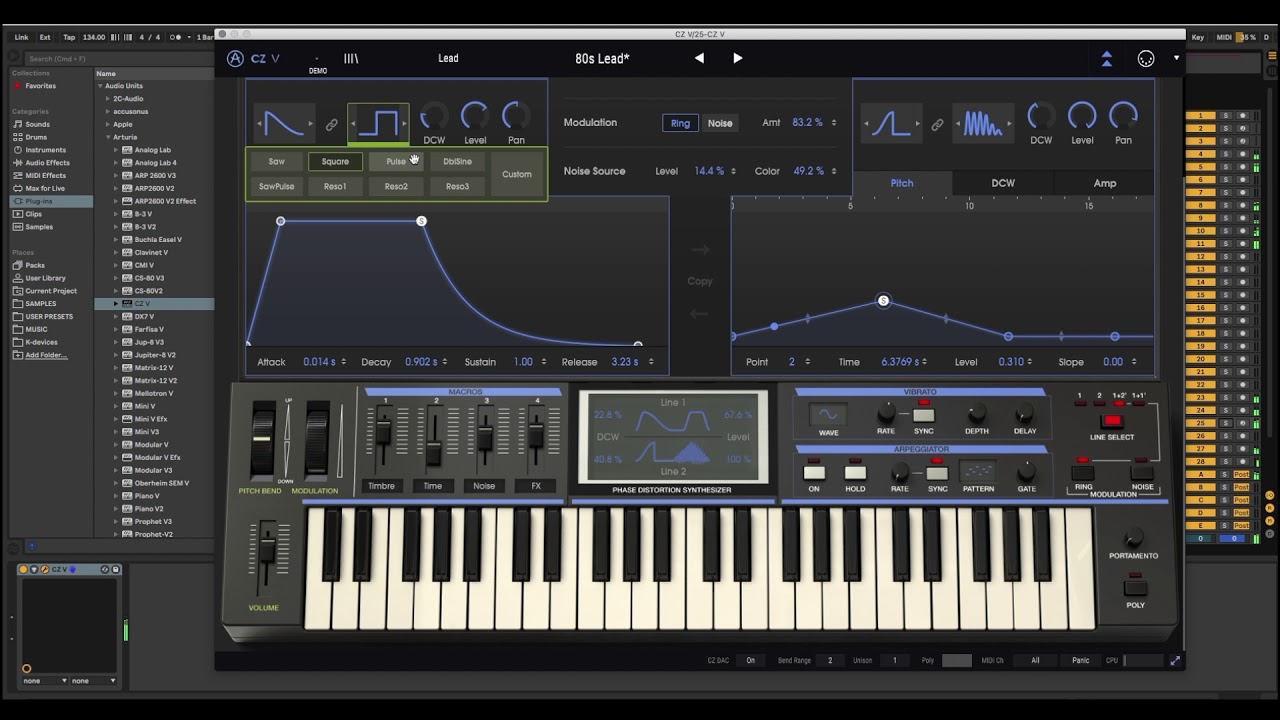
Task: Click the Line 2 Level knob
Action: tap(1082, 116)
